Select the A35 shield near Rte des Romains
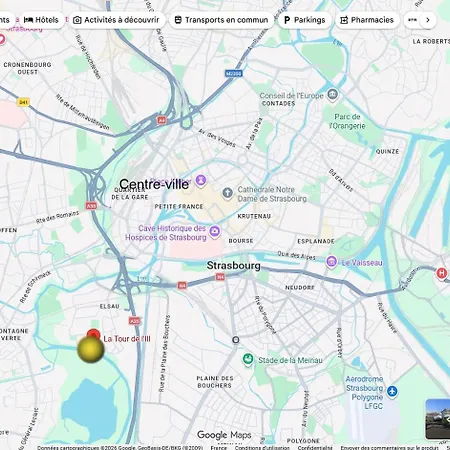The width and height of the screenshot is (450, 450). point(91,206)
